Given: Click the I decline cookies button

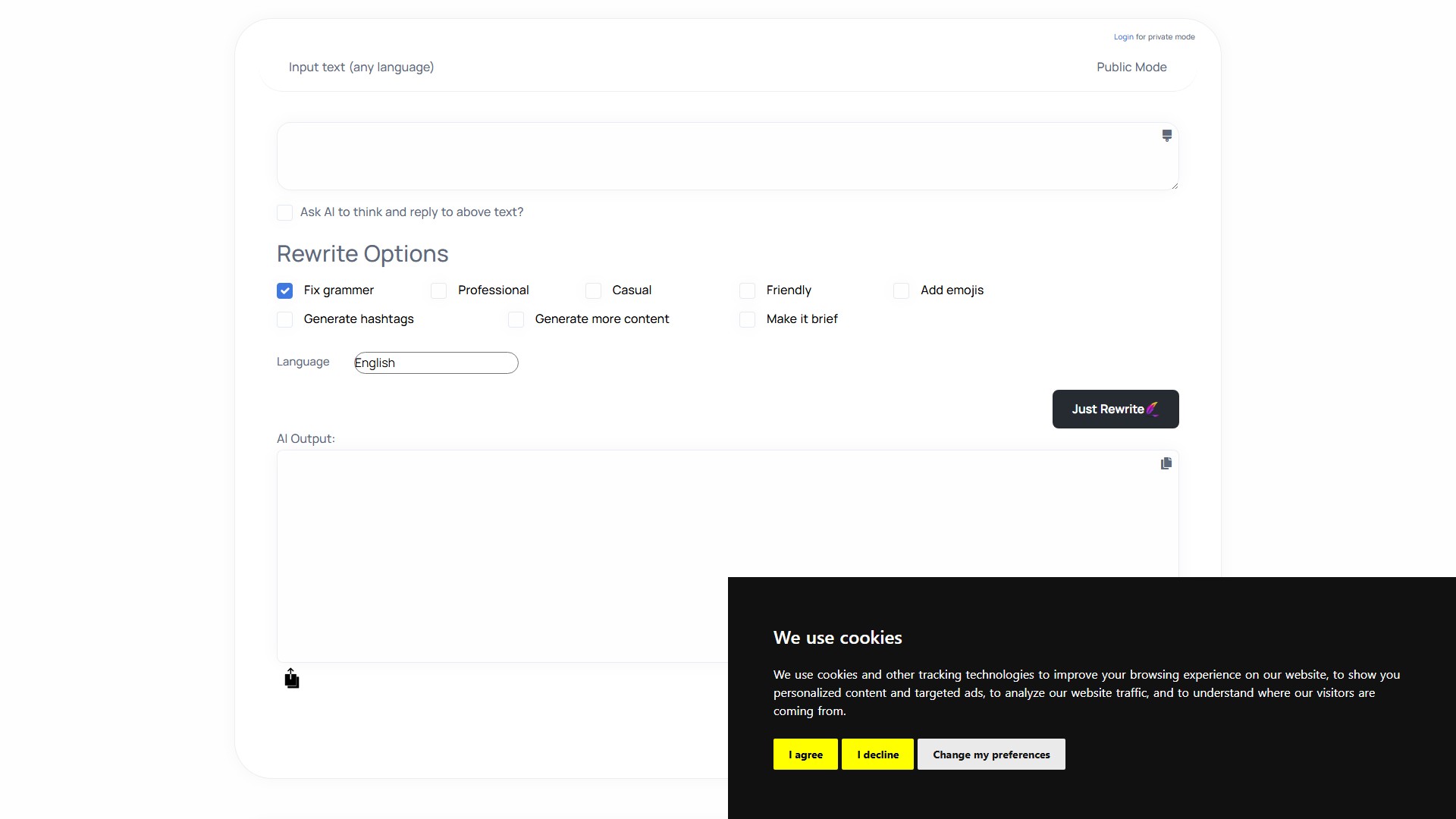Looking at the screenshot, I should 877,755.
